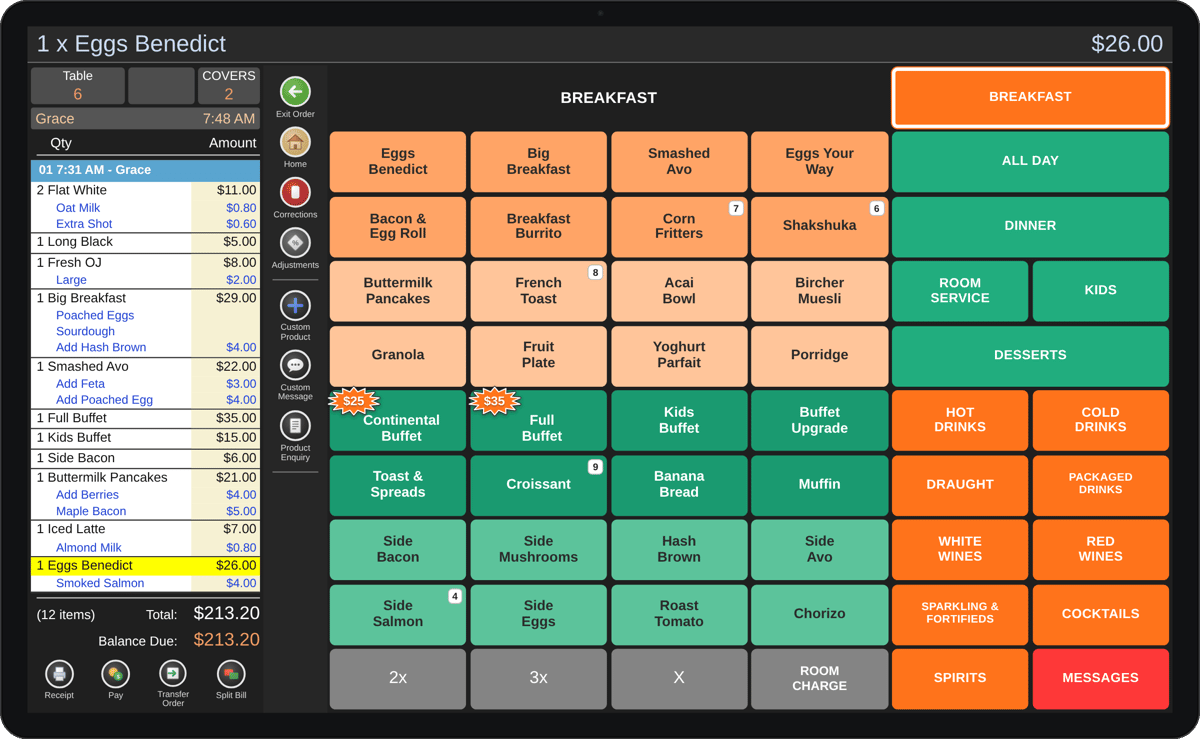Add Eggs Benedict to order
The height and width of the screenshot is (739, 1200).
(398, 161)
